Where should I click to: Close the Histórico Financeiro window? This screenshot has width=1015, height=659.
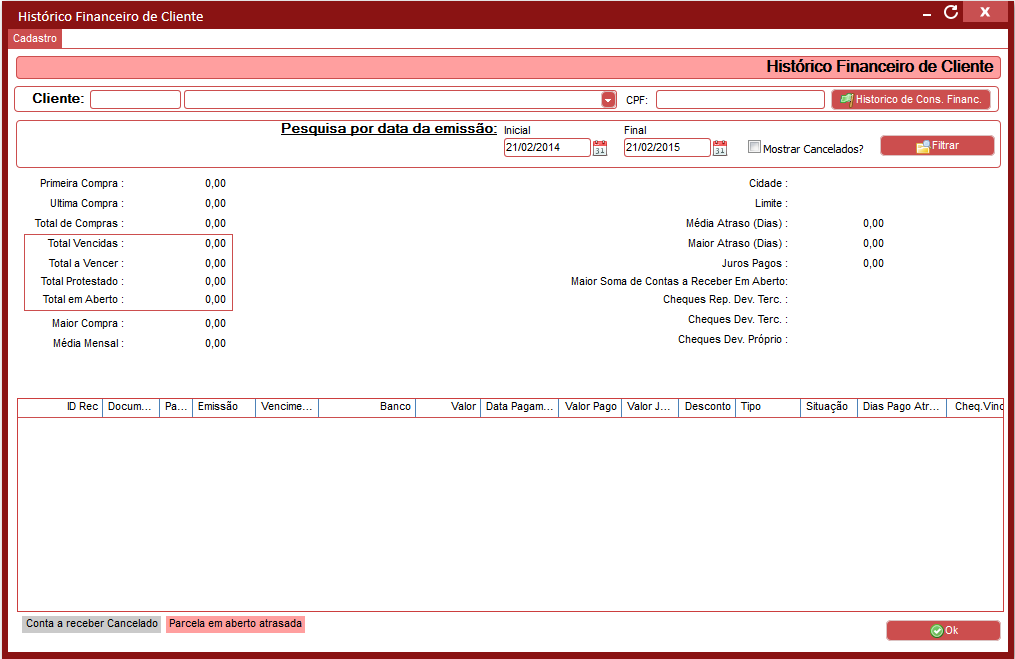(x=985, y=12)
